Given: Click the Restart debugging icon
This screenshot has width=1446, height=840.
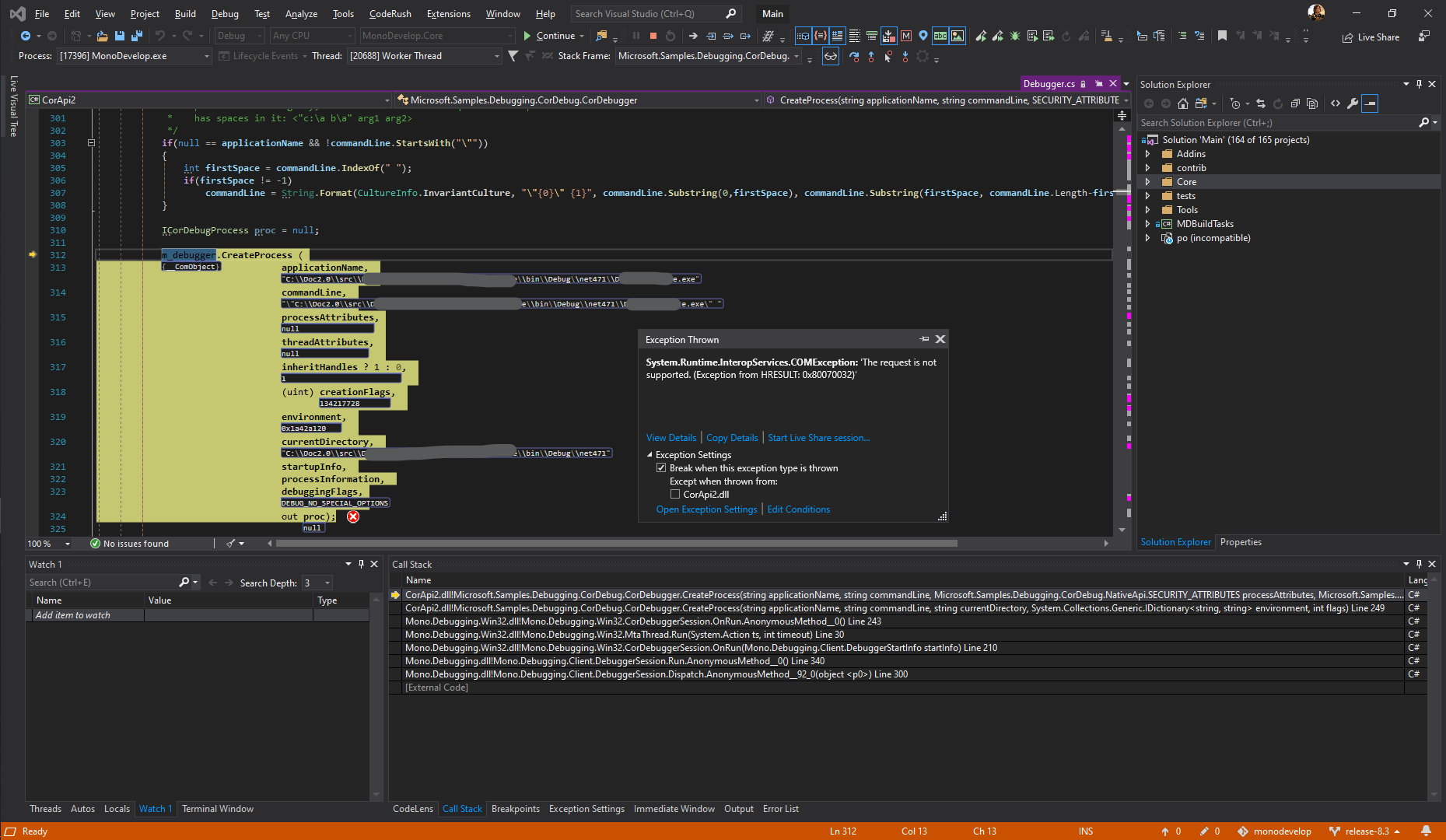Looking at the screenshot, I should tap(670, 36).
